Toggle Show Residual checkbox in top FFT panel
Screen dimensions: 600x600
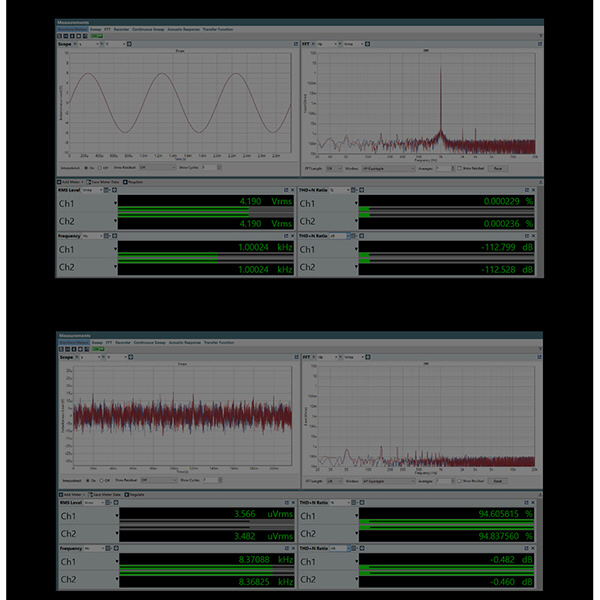[462, 168]
